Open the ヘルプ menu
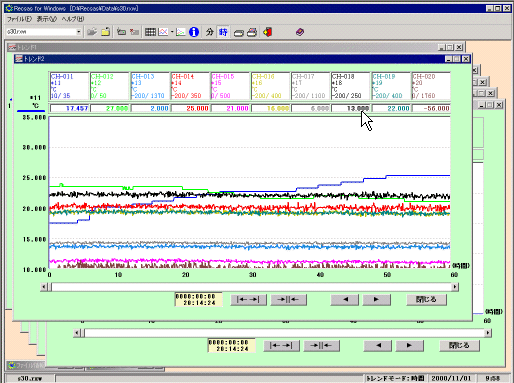This screenshot has width=514, height=383. pyautogui.click(x=73, y=19)
